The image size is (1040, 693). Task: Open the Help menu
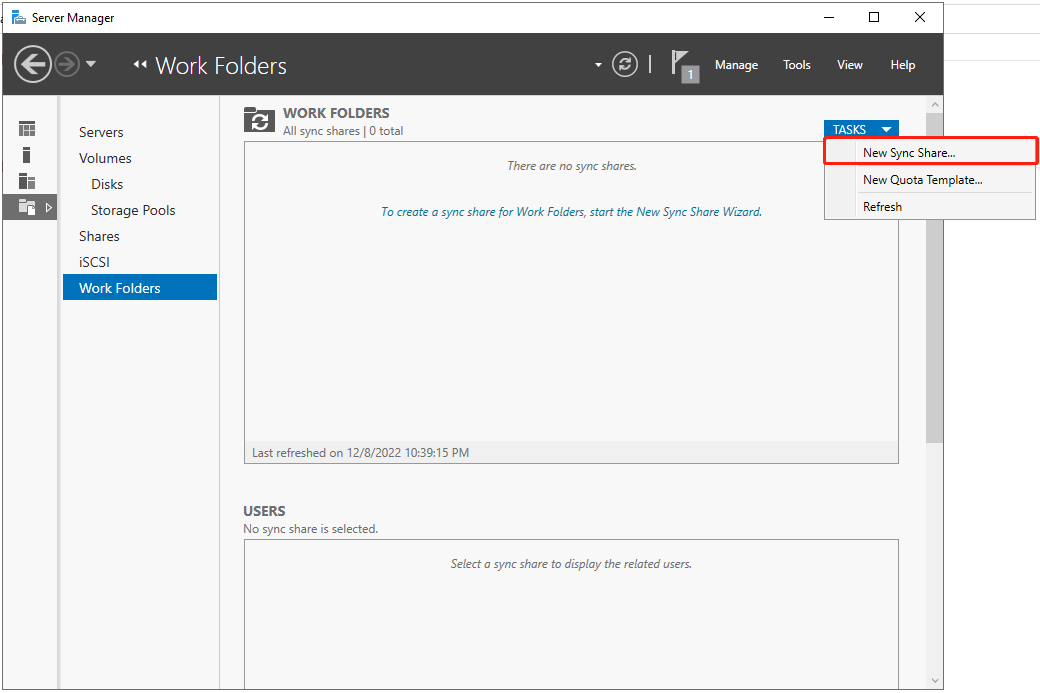(x=903, y=65)
